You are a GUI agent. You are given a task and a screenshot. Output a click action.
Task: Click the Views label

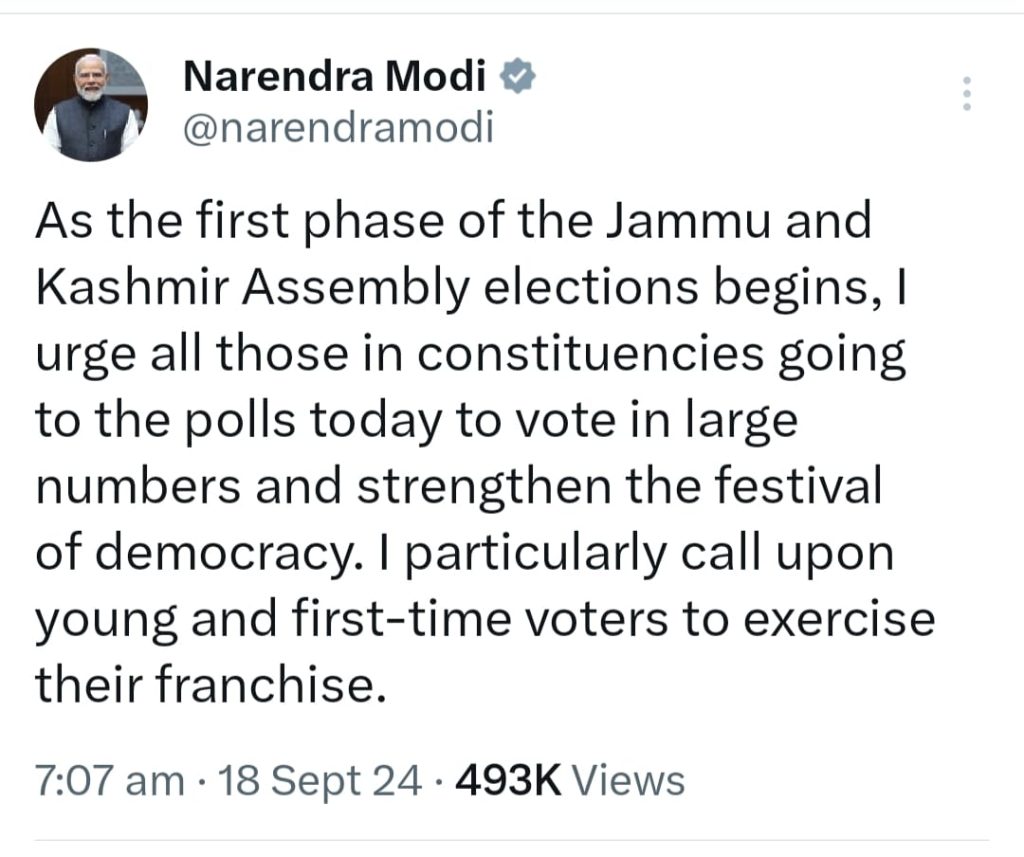633,780
